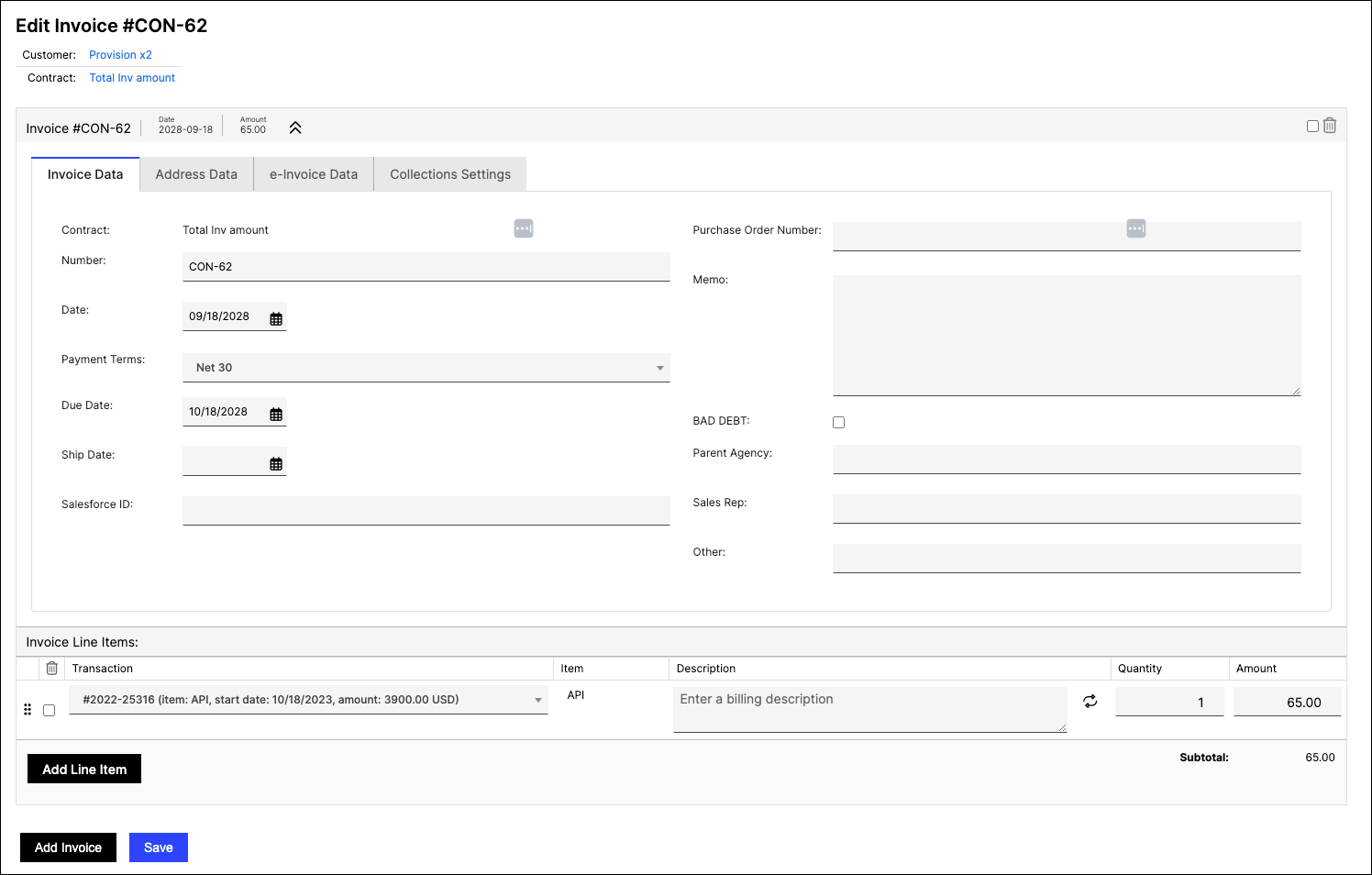Open the Transaction #2022-25316 dropdown
Viewport: 1372px width, 875px height.
click(309, 700)
